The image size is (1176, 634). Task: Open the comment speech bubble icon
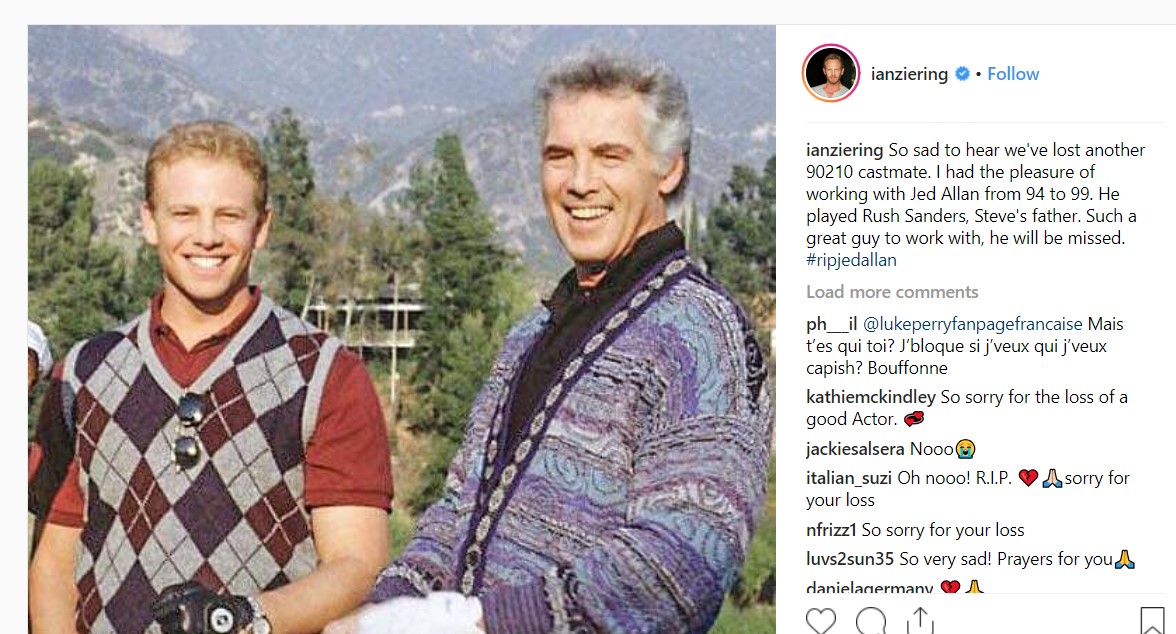pos(871,621)
